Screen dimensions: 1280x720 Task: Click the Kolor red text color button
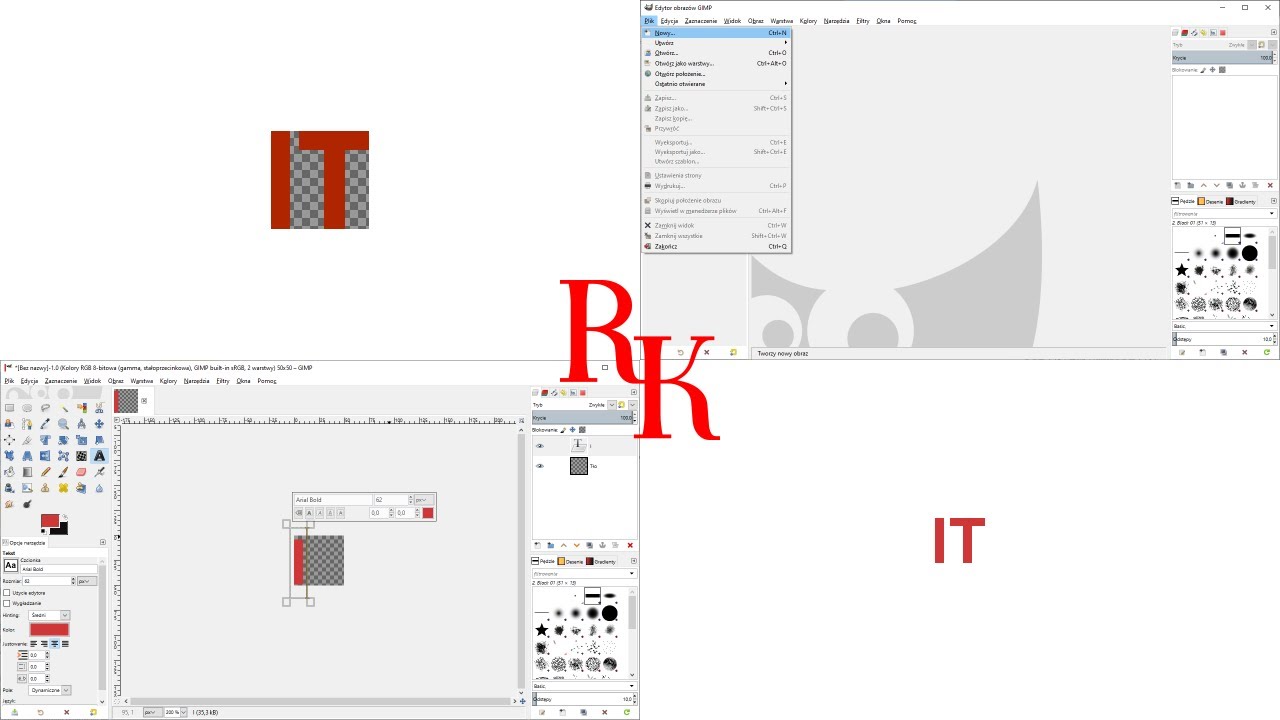pos(49,629)
